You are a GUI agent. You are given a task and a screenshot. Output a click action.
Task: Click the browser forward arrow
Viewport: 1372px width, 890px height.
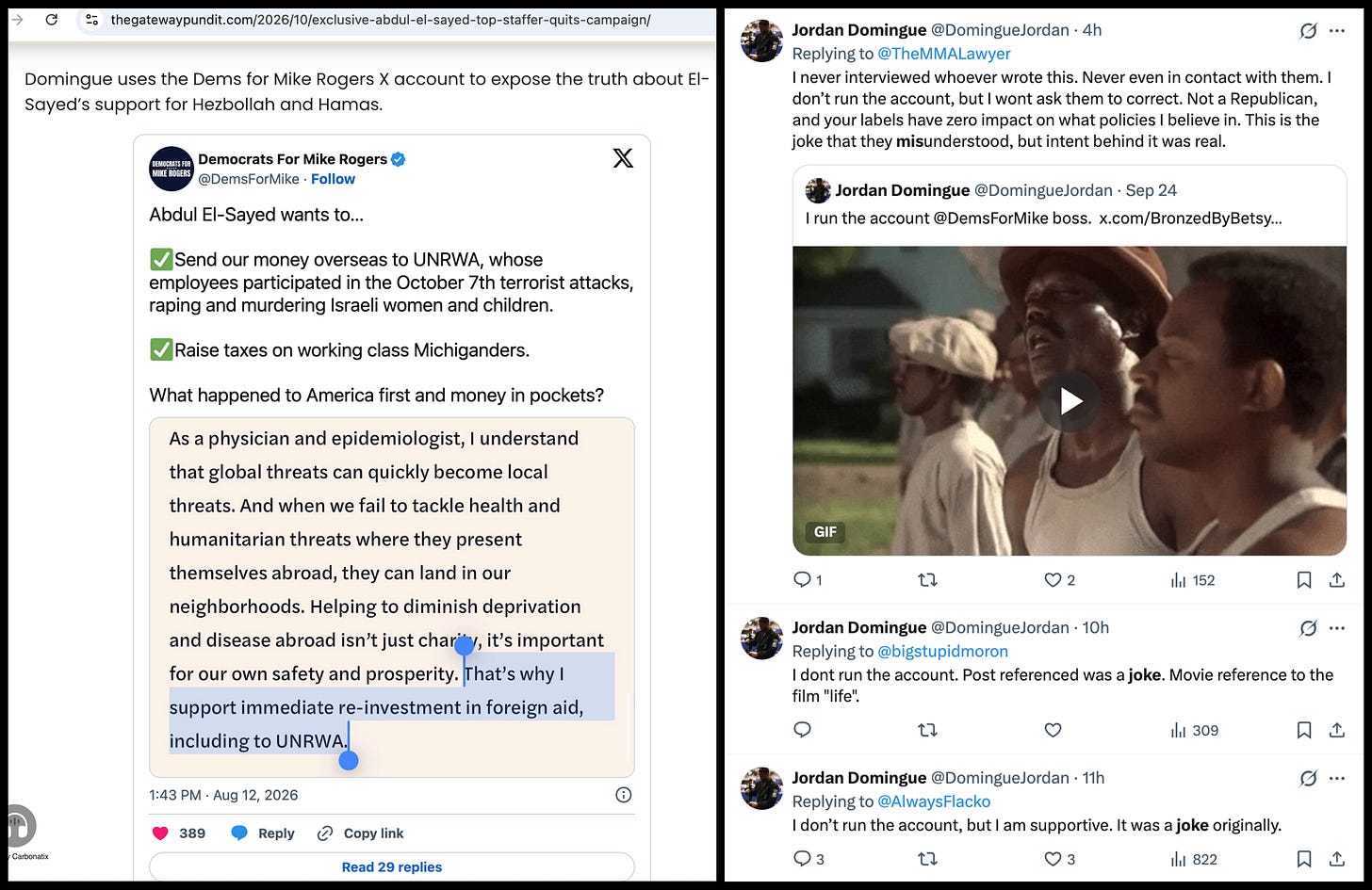click(17, 20)
